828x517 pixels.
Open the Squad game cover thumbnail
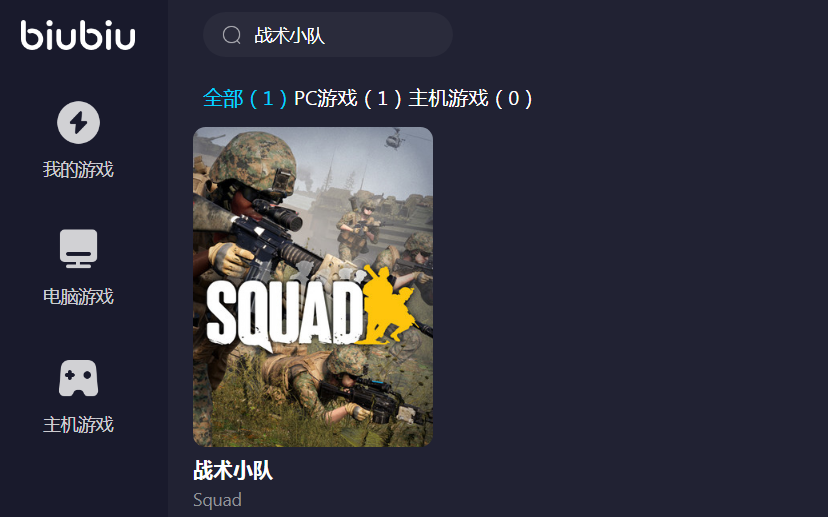click(x=313, y=287)
